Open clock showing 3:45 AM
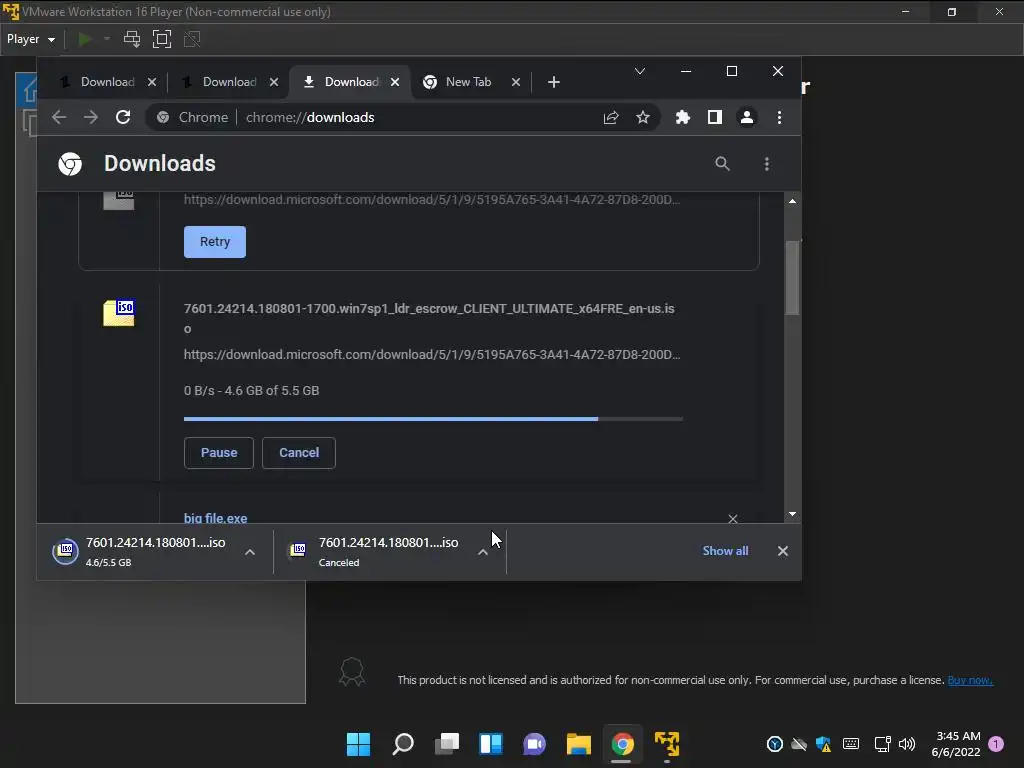Screen dimensions: 1024x768 pos(957,744)
